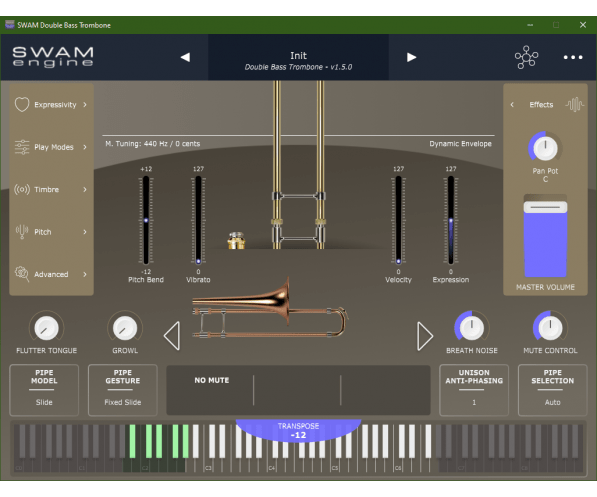Image resolution: width=597 pixels, height=497 pixels.
Task: Open the three-dots options menu
Action: [573, 57]
